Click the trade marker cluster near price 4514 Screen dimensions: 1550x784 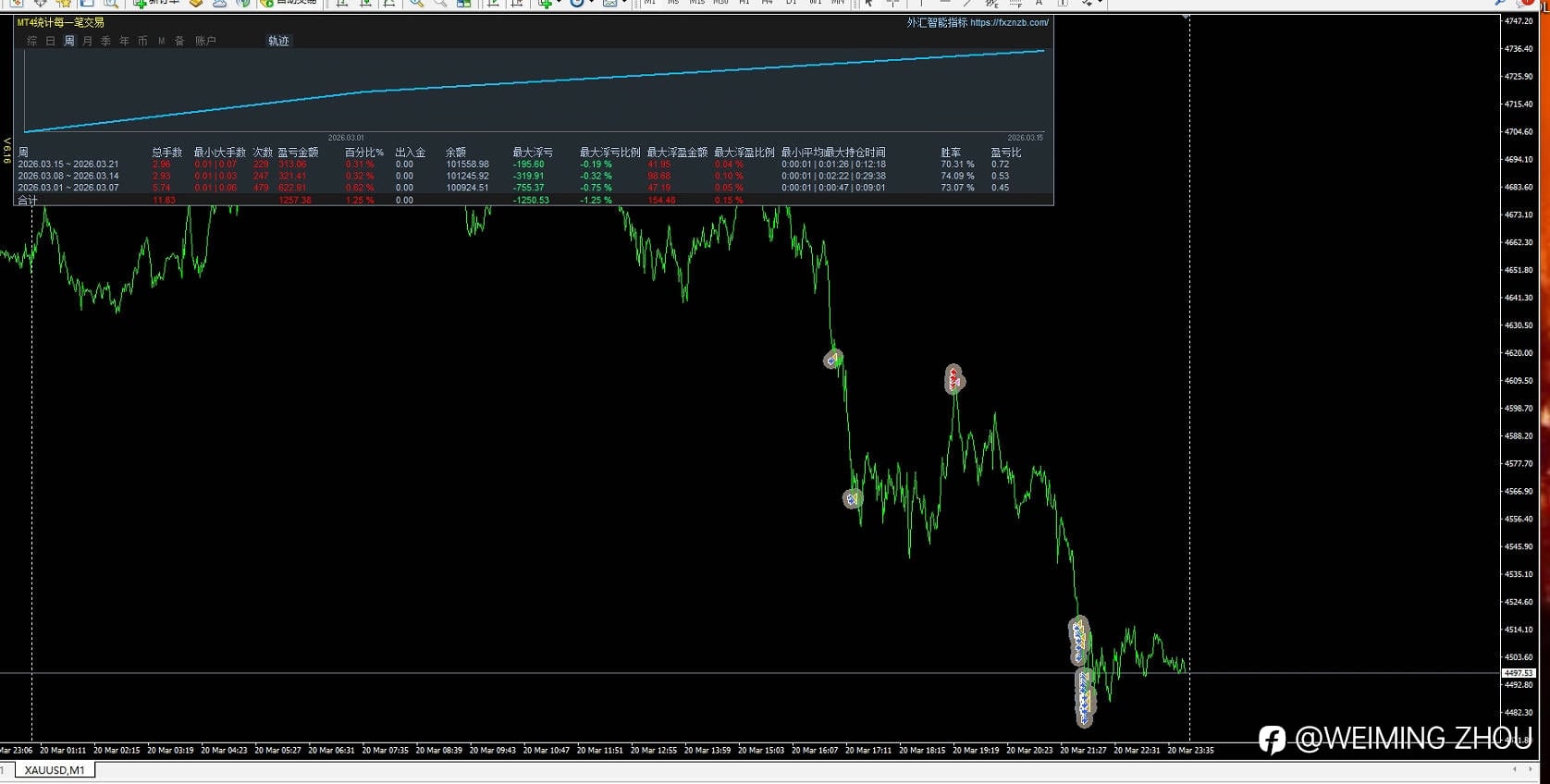tap(1078, 640)
